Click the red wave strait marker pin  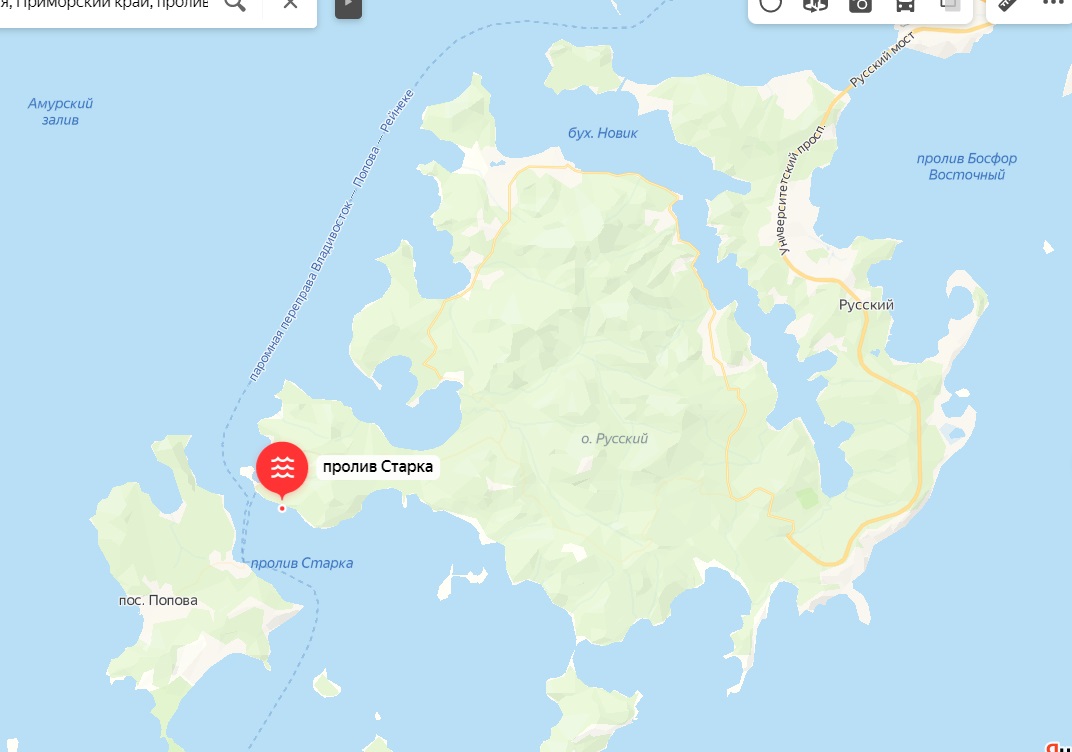point(282,470)
